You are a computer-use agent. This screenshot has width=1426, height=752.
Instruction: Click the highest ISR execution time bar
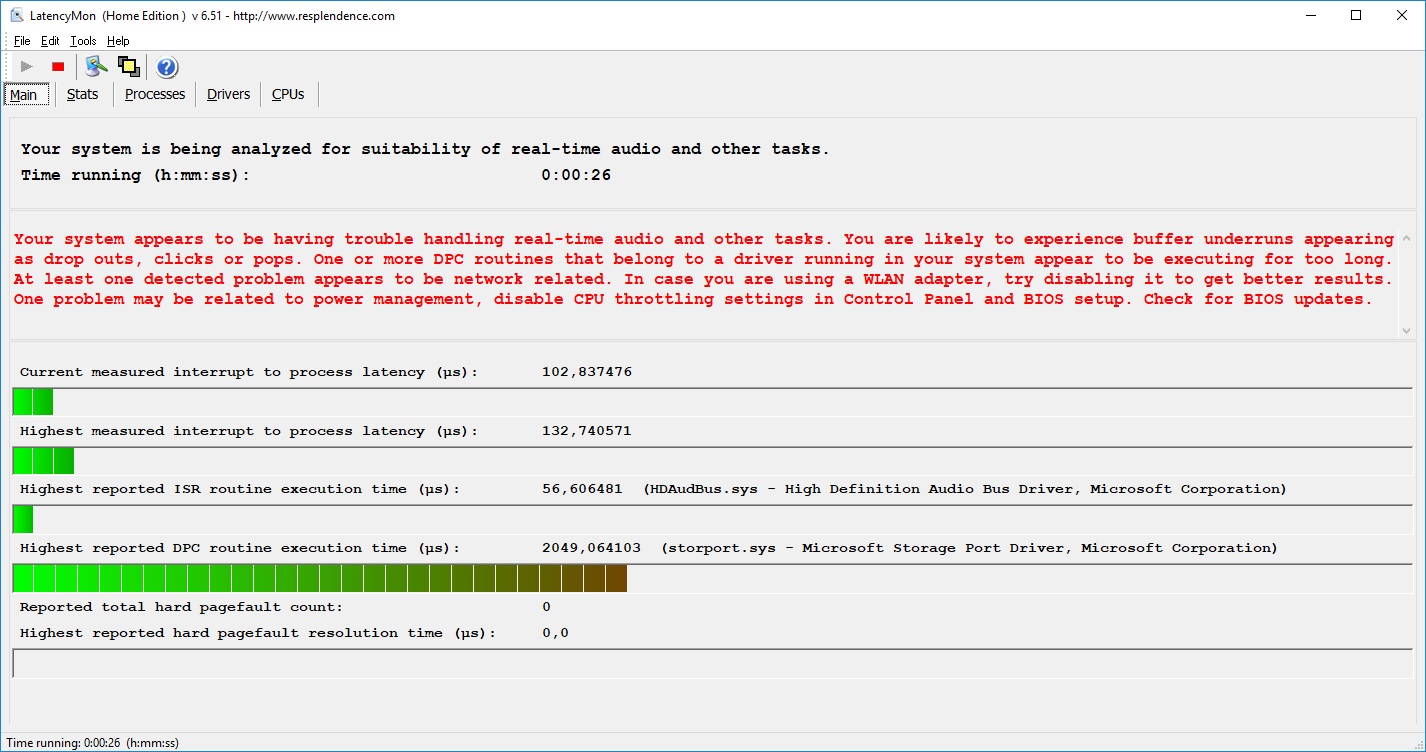pyautogui.click(x=23, y=519)
